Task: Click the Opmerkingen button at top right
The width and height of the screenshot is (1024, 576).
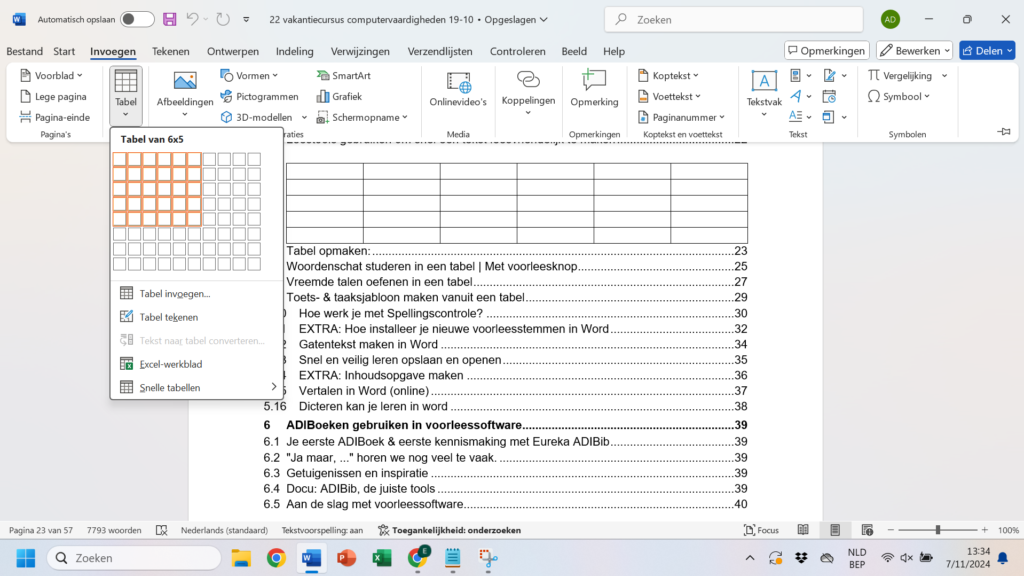Action: pyautogui.click(x=826, y=50)
